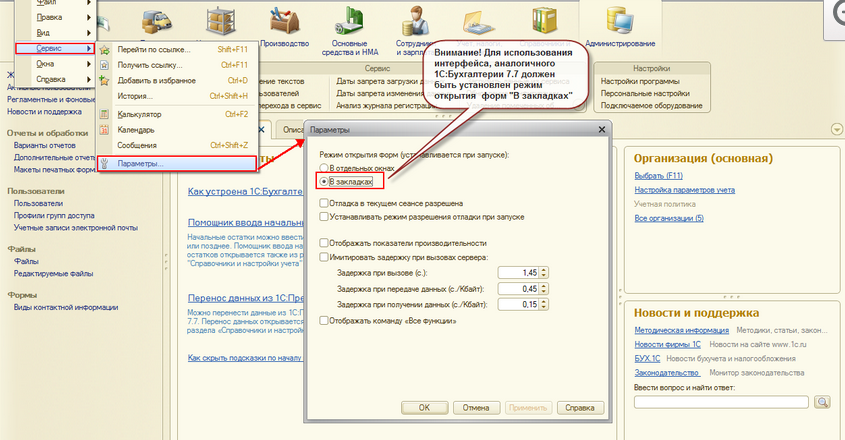Click spinner of Задержка при получении данных field
This screenshot has width=845, height=440.
pyautogui.click(x=544, y=304)
